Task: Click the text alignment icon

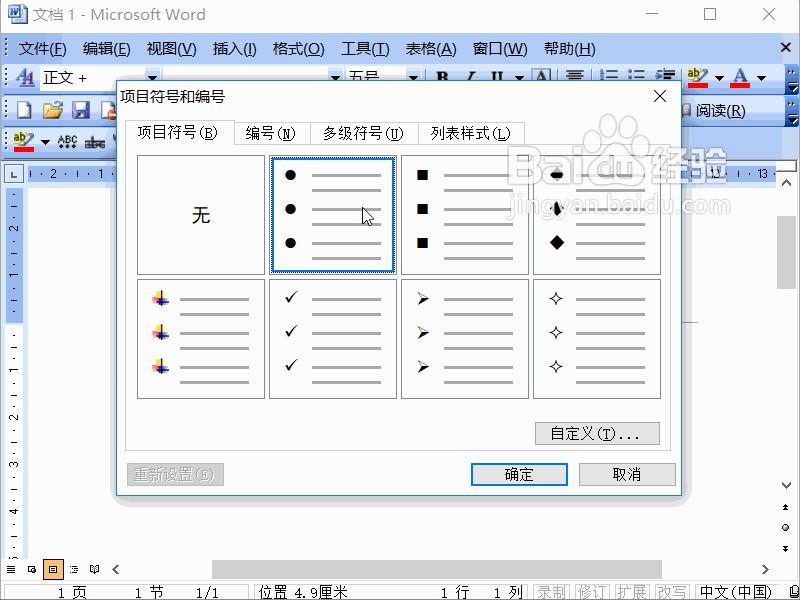Action: [574, 77]
